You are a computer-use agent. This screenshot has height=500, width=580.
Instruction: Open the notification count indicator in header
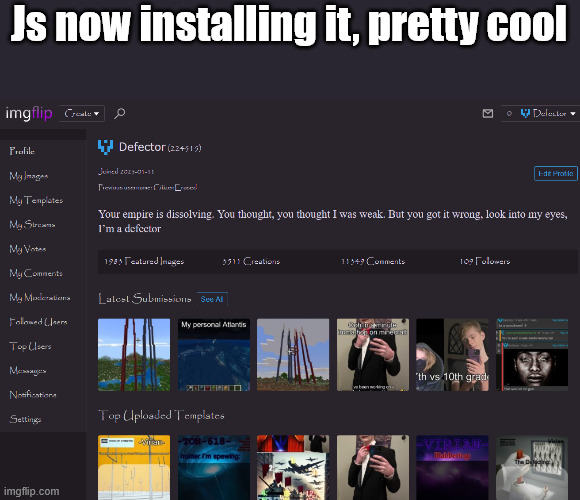tap(509, 114)
